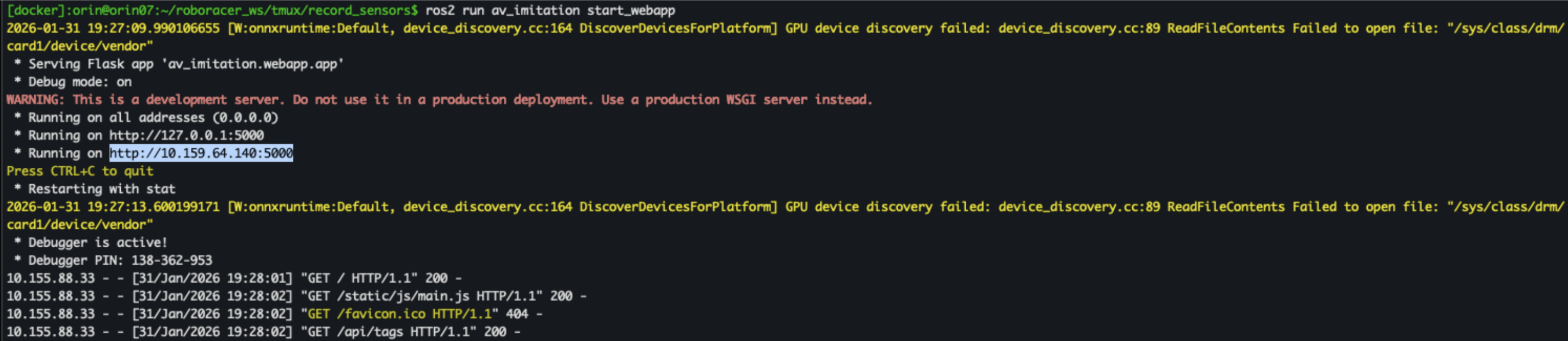Click the 'Press CTRL+C to quit' line

(80, 171)
